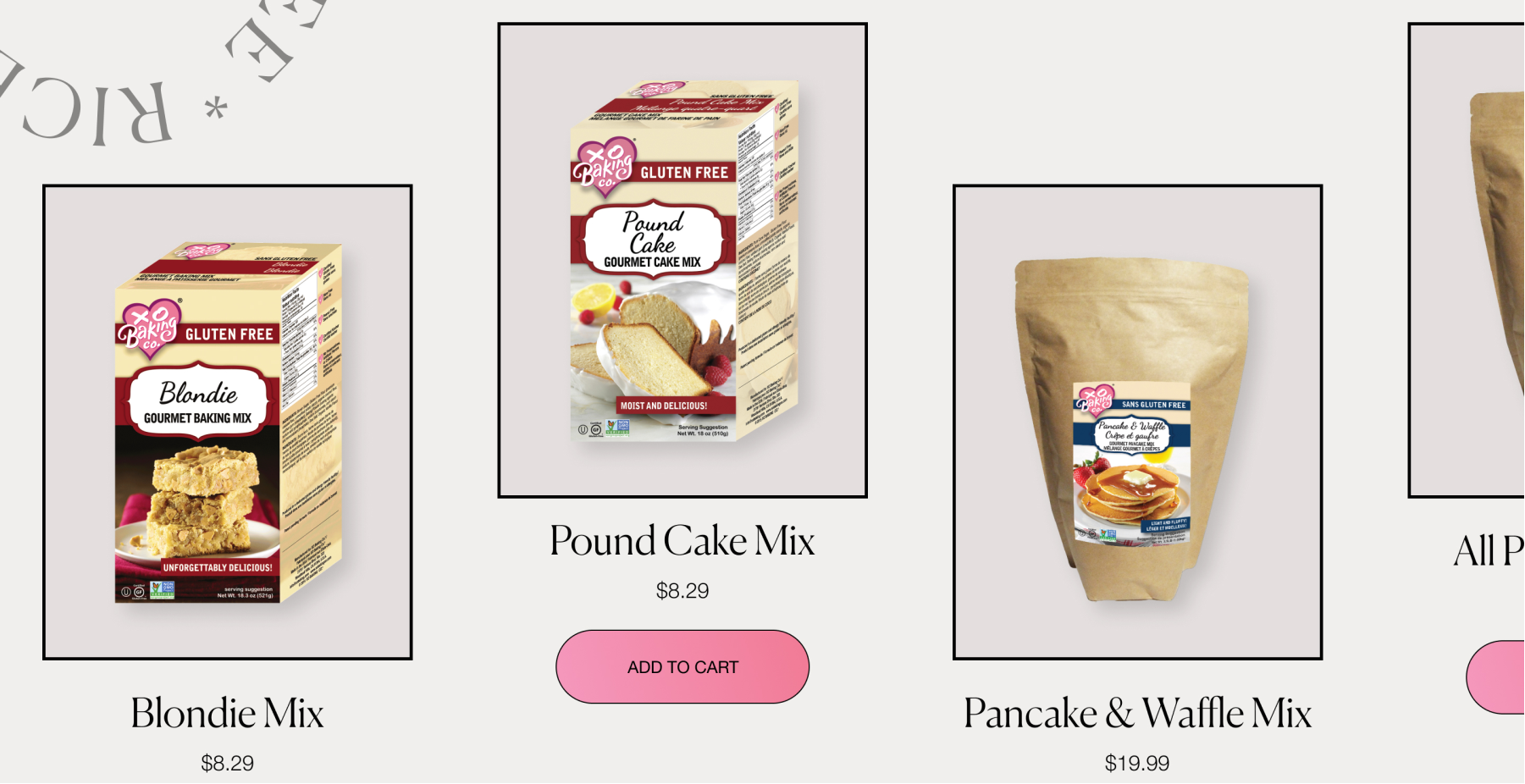Select the $8.29 price under Blondie Mix
This screenshot has height=784, width=1525.
(227, 763)
